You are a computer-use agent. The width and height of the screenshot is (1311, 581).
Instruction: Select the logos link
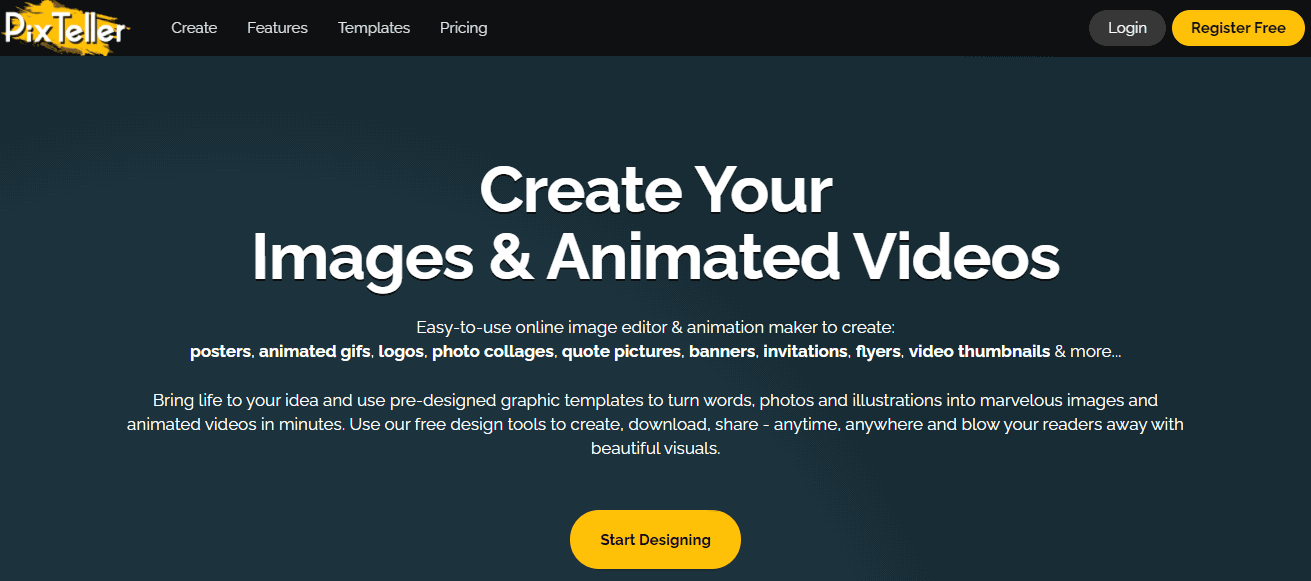tap(401, 352)
